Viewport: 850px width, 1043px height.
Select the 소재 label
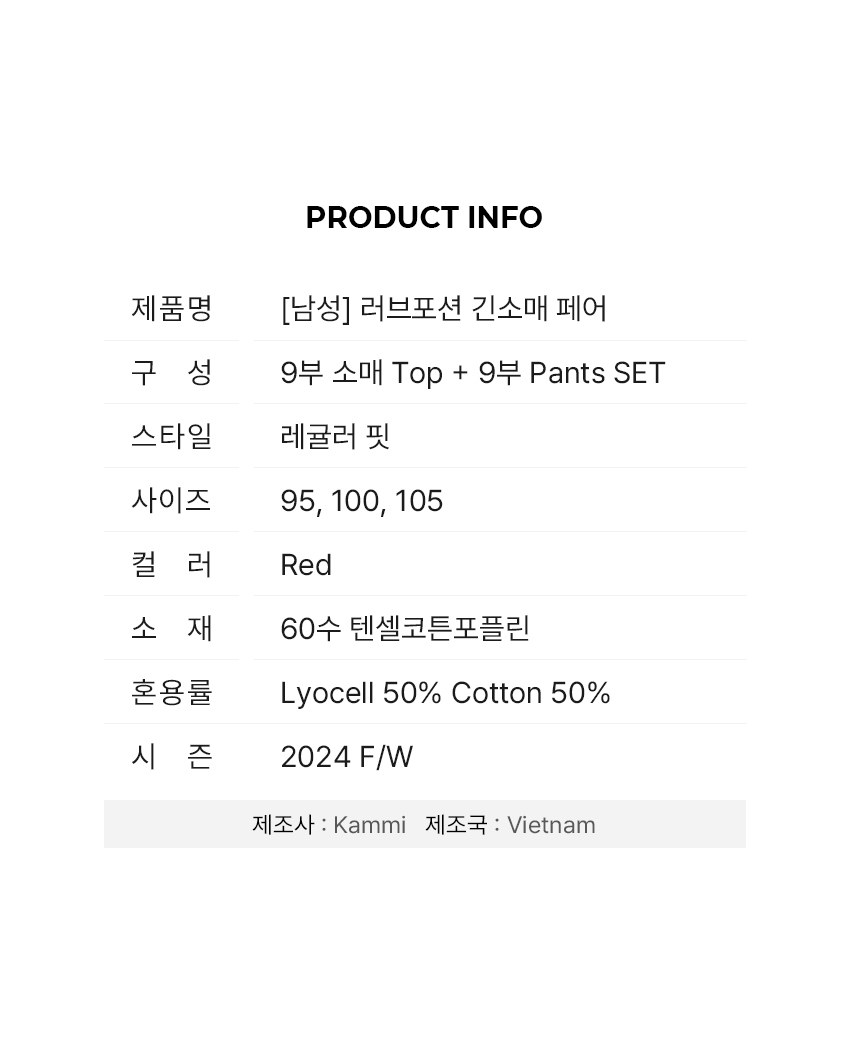(x=172, y=628)
